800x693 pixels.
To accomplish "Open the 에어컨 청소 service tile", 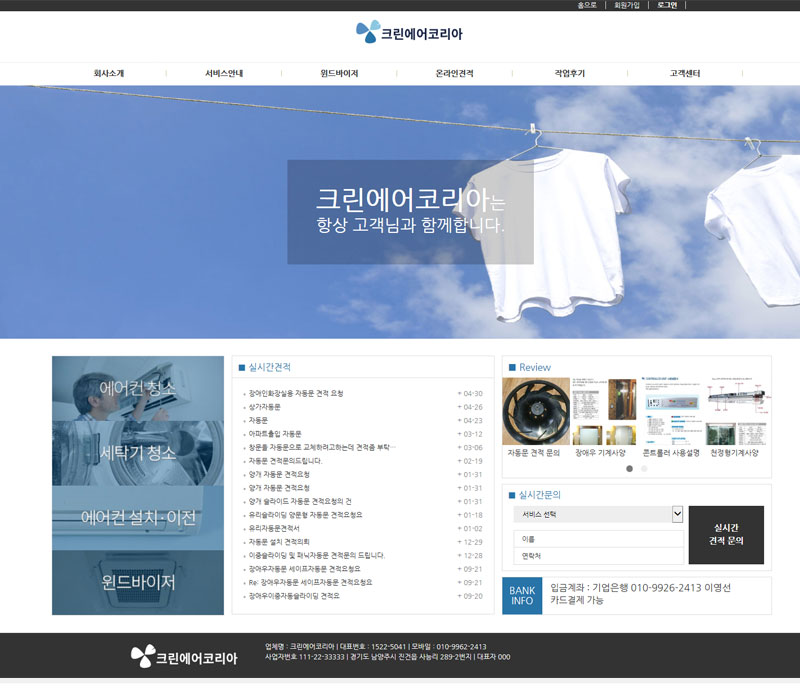I will pyautogui.click(x=138, y=388).
